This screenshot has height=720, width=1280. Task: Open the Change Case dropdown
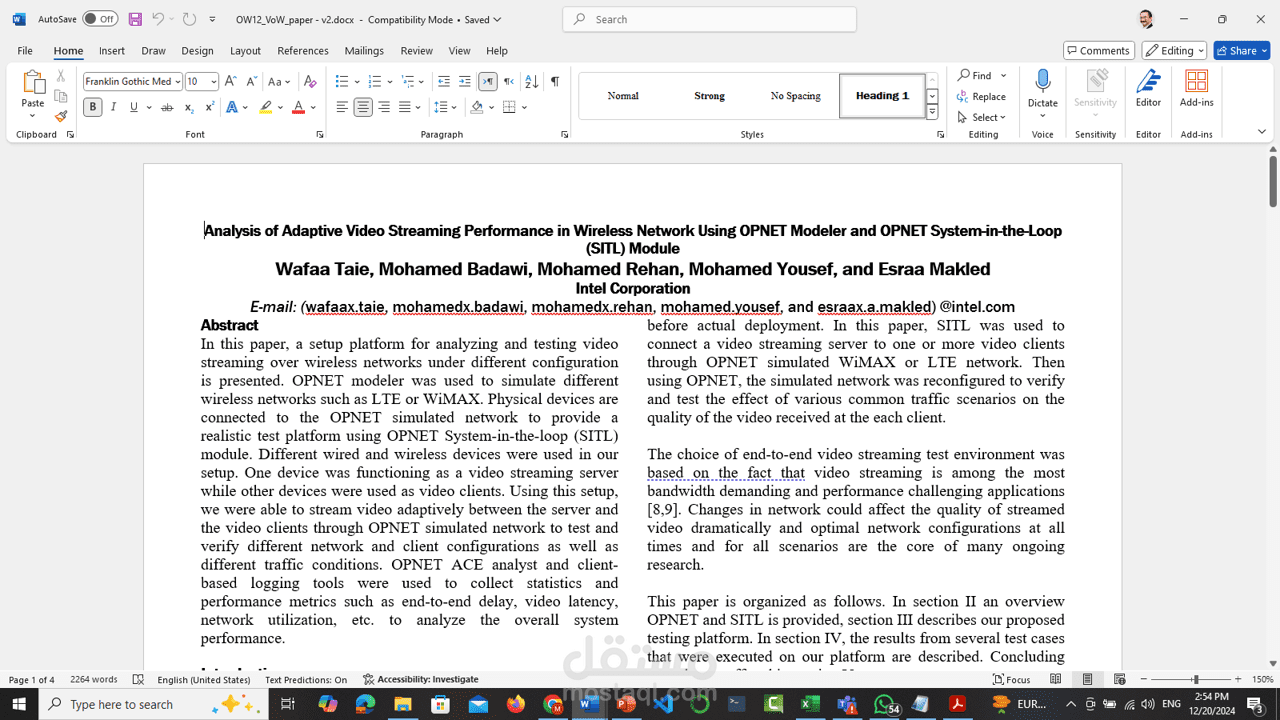pyautogui.click(x=279, y=82)
